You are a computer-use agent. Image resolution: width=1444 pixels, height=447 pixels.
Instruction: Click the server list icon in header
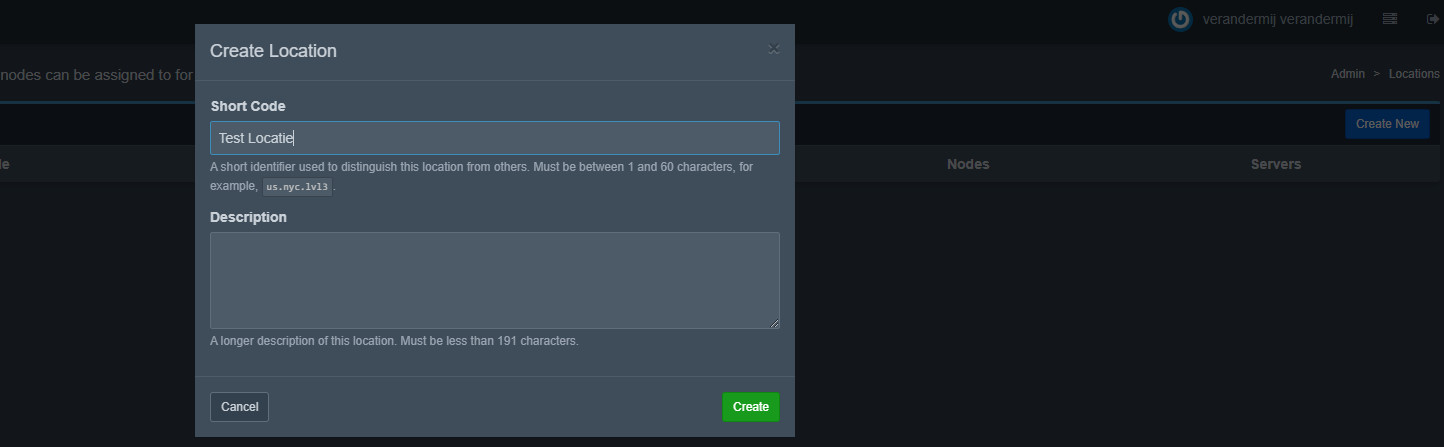click(x=1389, y=19)
